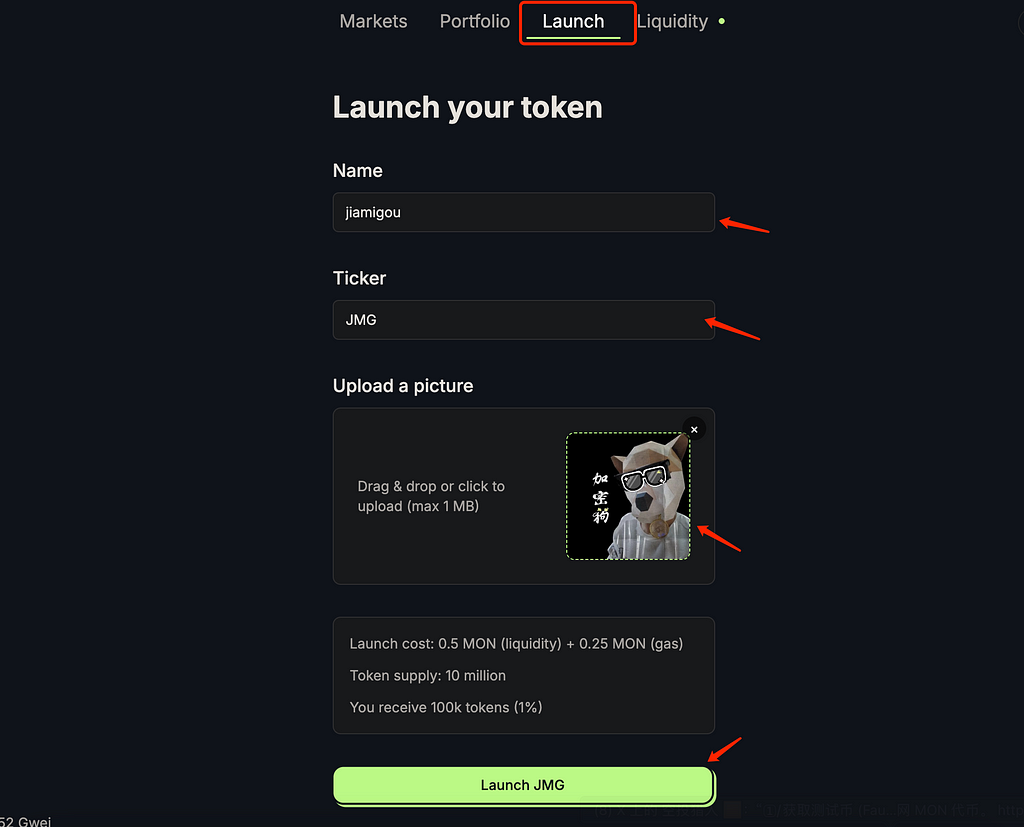Click the Name field label
The width and height of the screenshot is (1024, 827).
pos(357,170)
